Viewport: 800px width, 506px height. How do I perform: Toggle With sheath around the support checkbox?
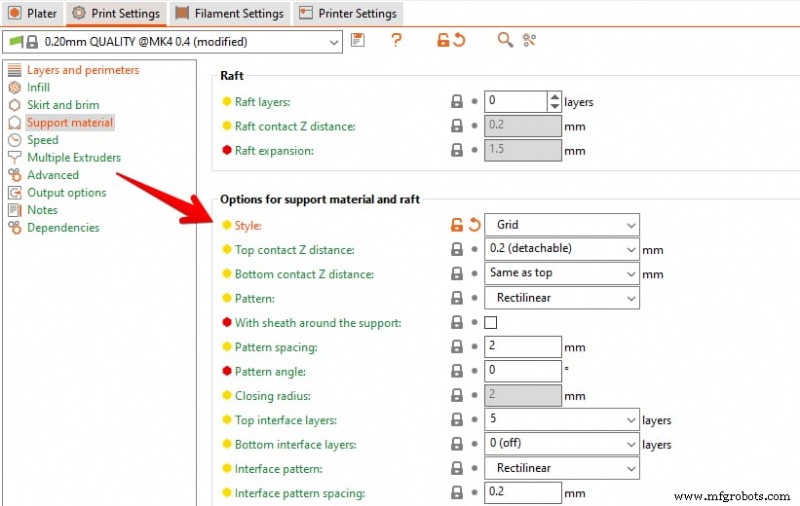pos(490,322)
